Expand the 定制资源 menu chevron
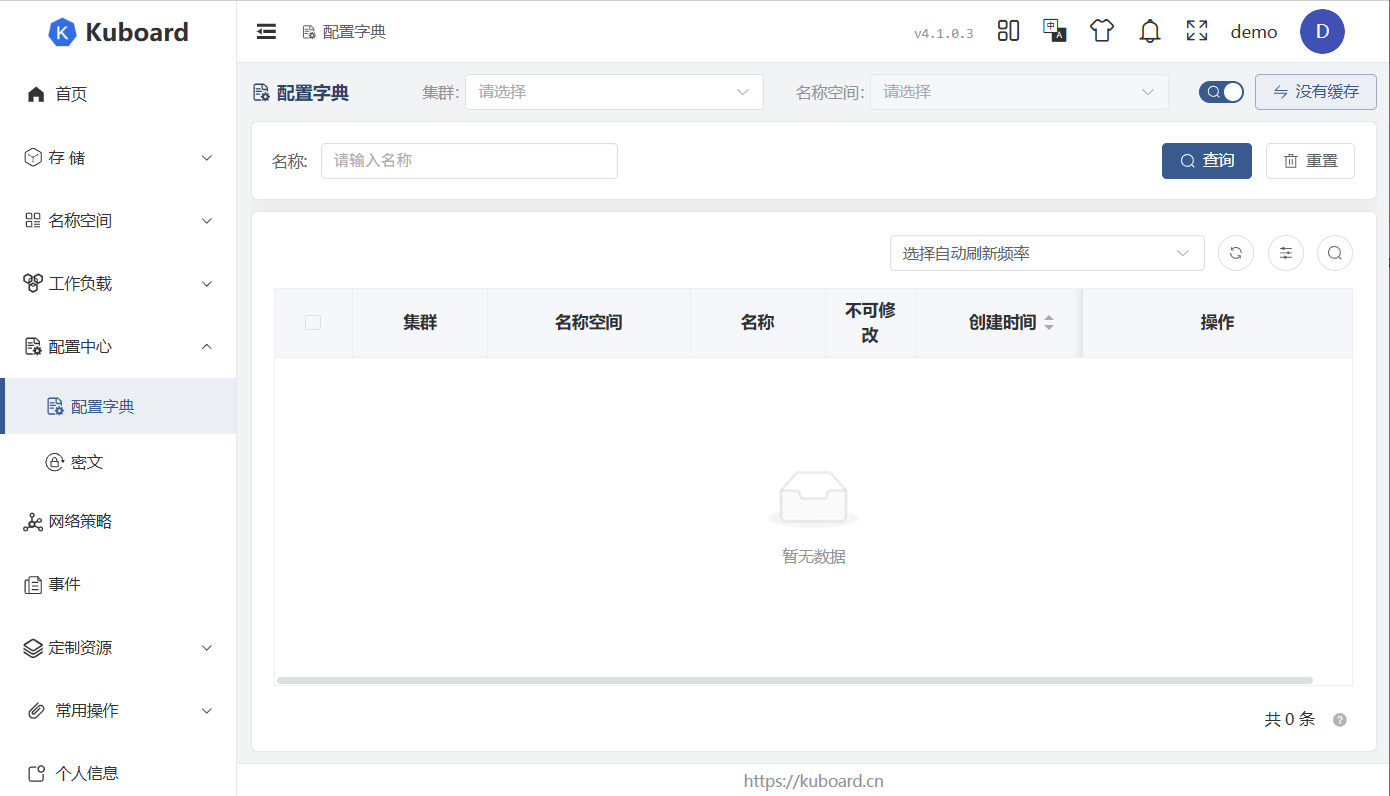 point(207,648)
